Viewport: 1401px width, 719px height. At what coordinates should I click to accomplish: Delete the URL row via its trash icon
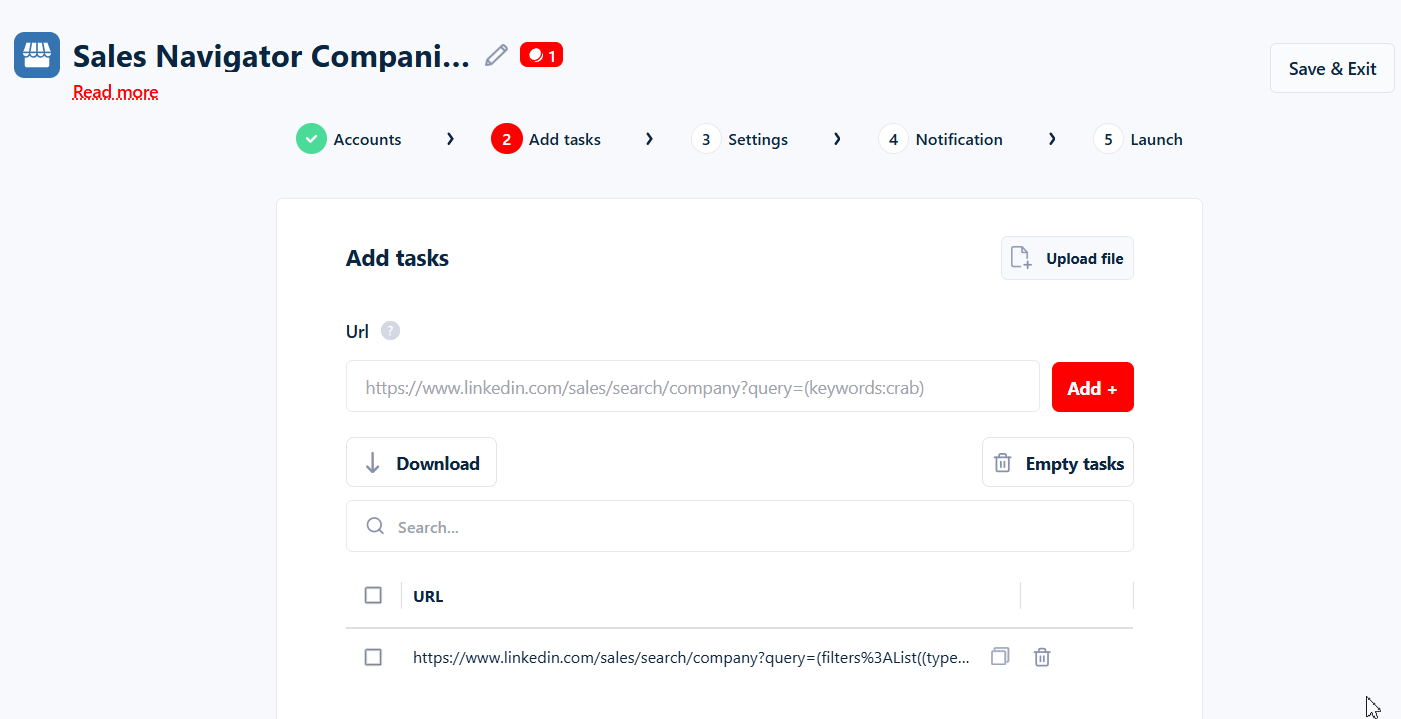tap(1041, 656)
